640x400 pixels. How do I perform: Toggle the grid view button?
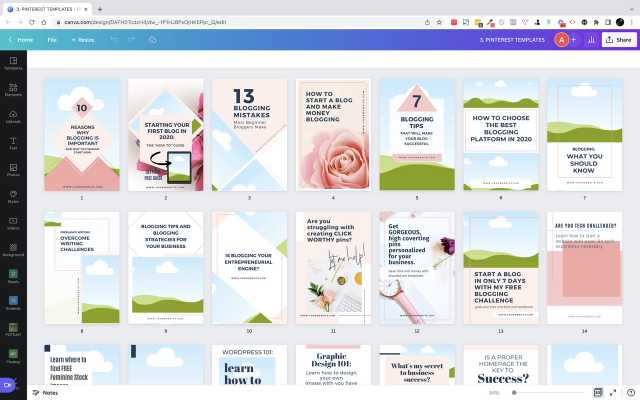598,393
